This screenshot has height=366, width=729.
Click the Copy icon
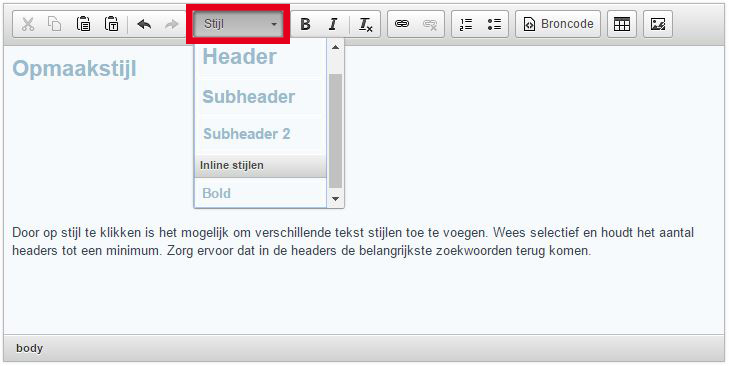[x=55, y=24]
